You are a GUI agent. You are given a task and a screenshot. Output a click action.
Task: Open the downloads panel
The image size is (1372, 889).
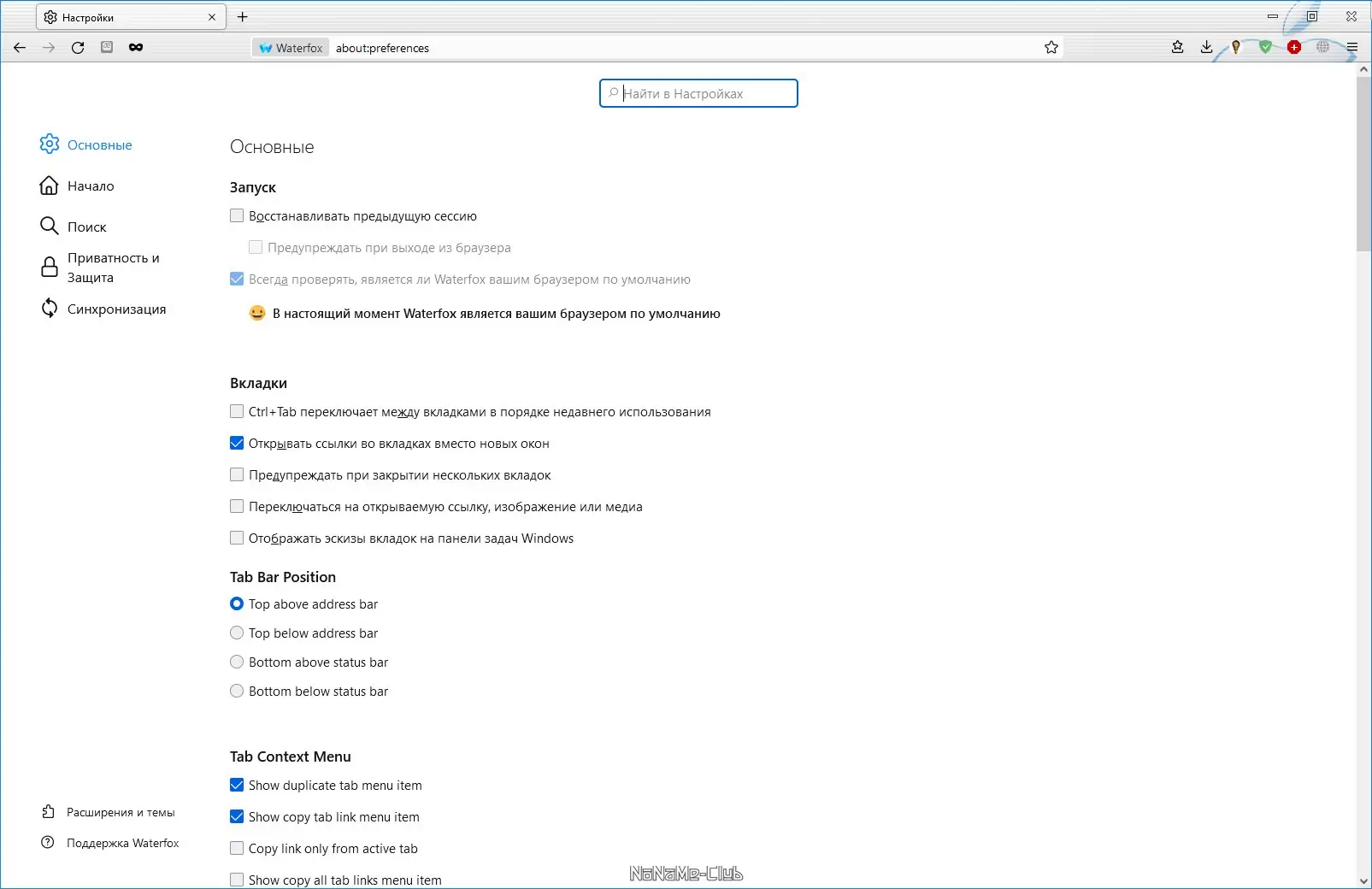coord(1207,47)
